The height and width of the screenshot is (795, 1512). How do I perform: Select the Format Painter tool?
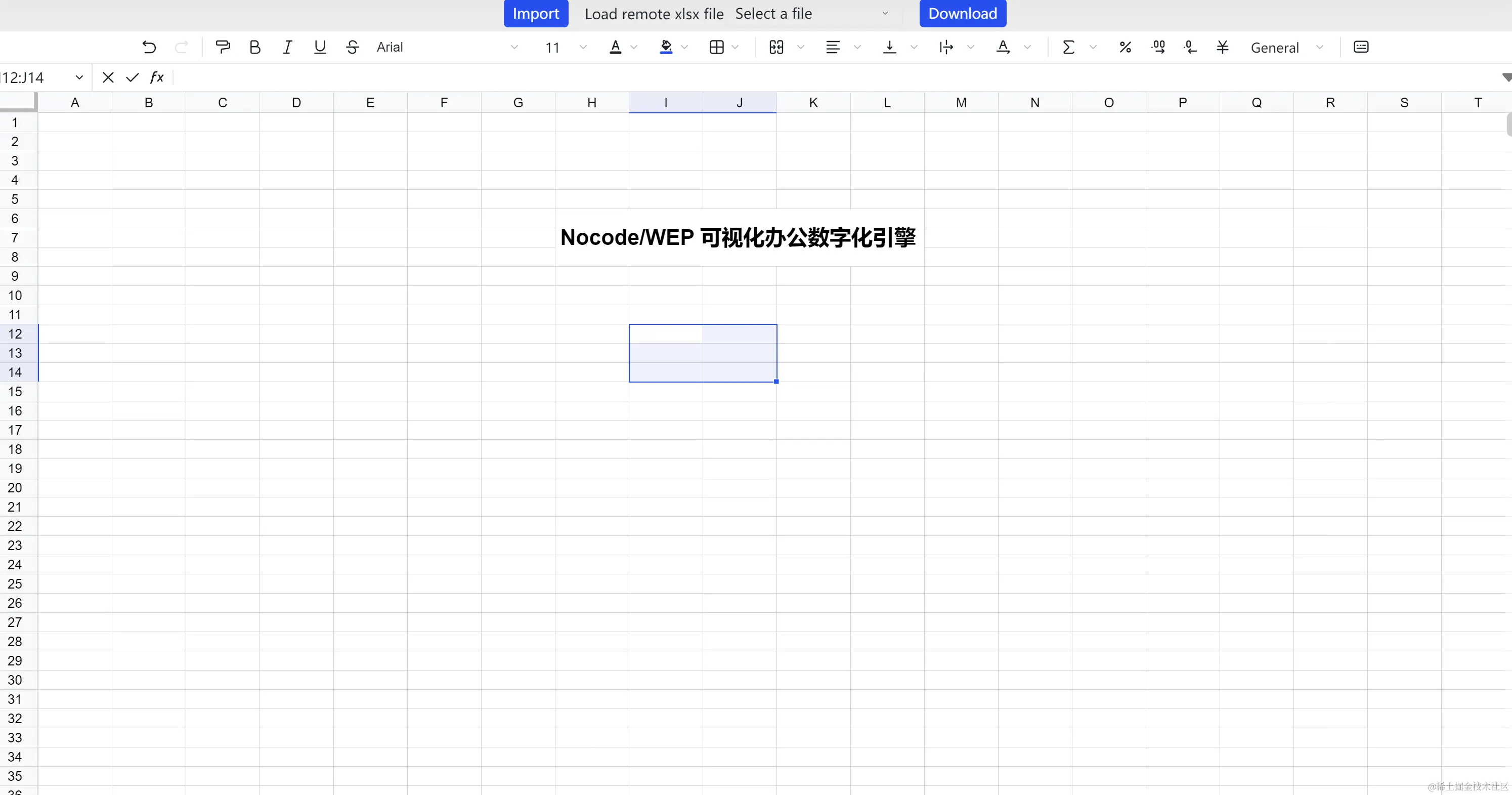(x=223, y=47)
